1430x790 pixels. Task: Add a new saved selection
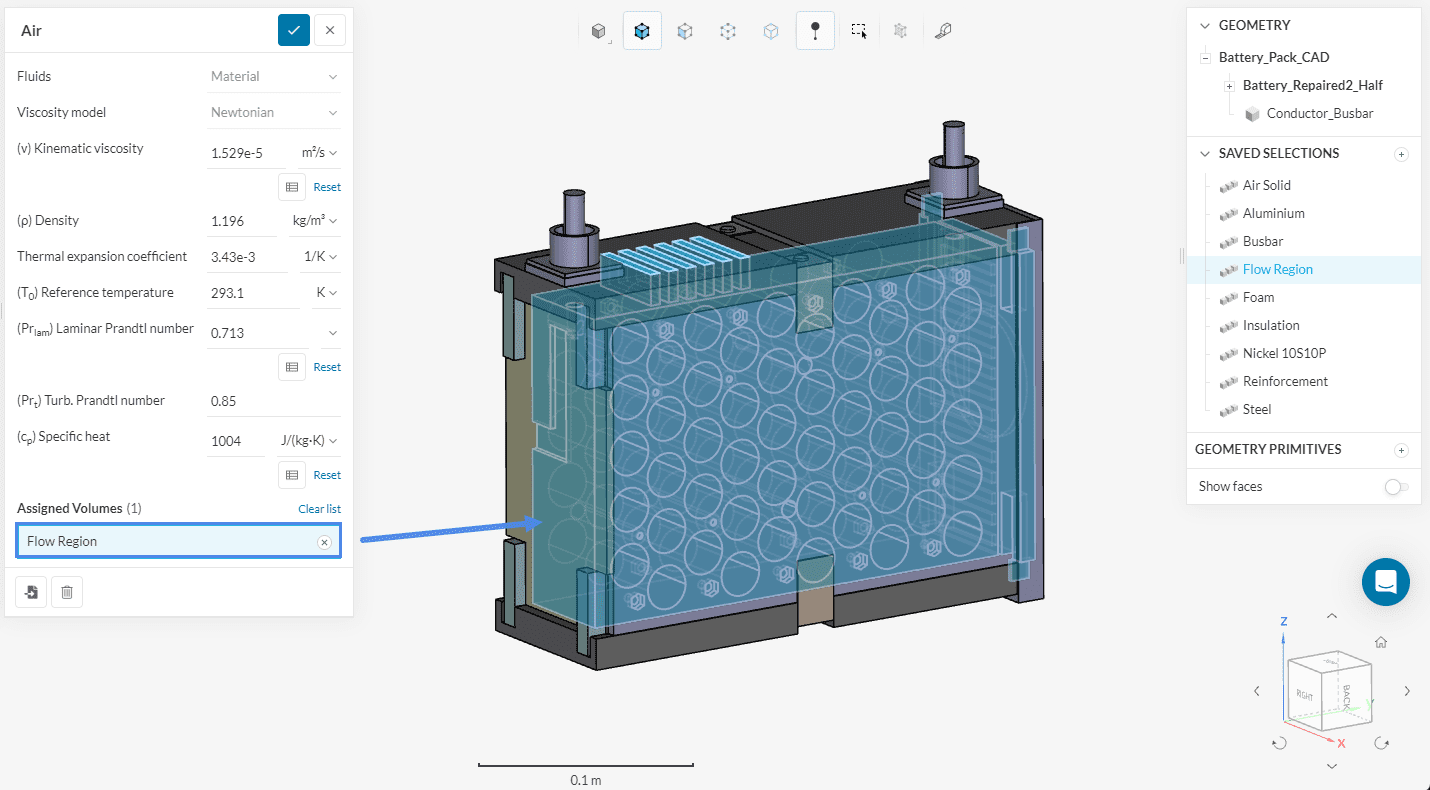1401,154
